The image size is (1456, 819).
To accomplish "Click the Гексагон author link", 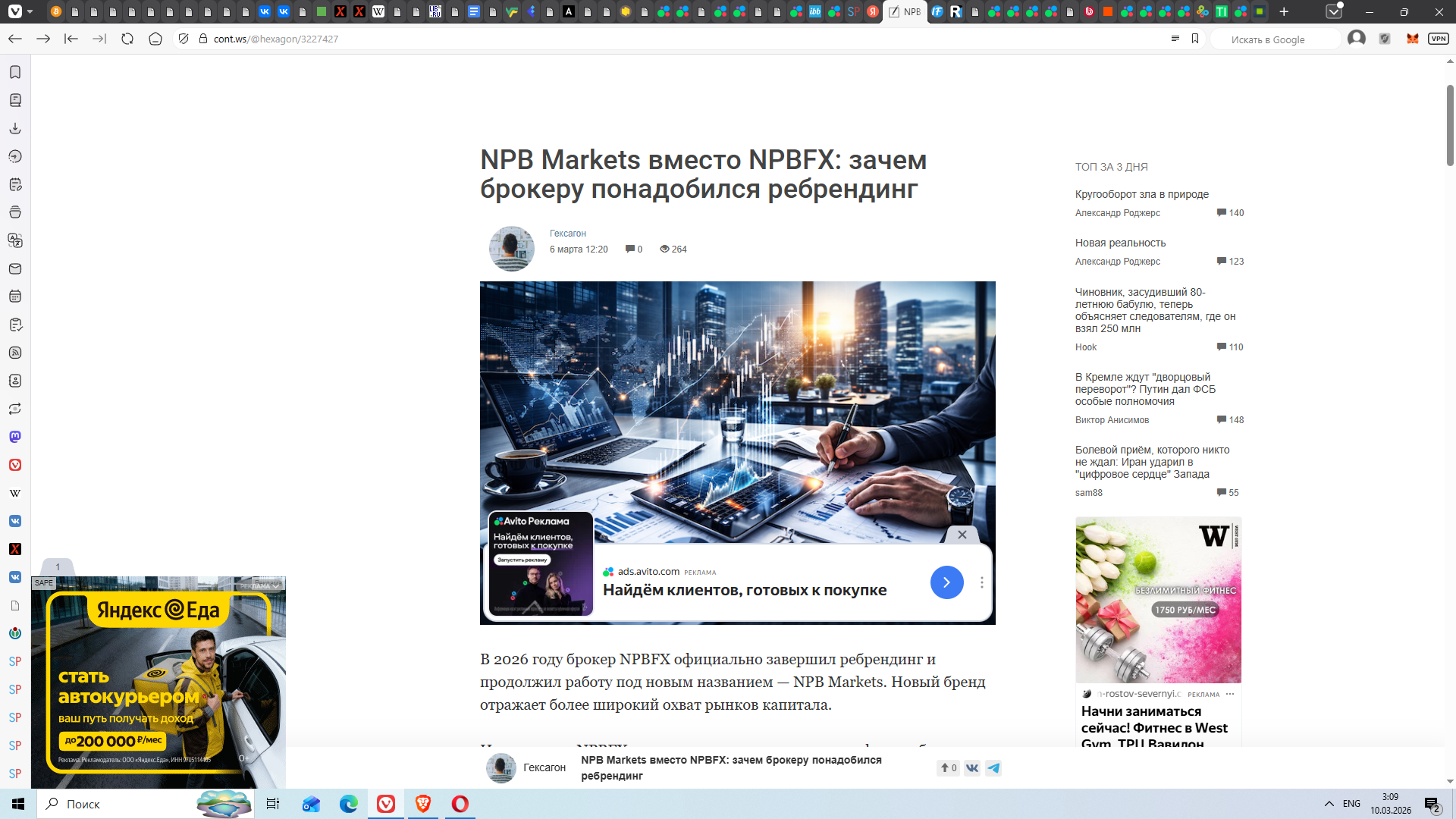I will (567, 234).
